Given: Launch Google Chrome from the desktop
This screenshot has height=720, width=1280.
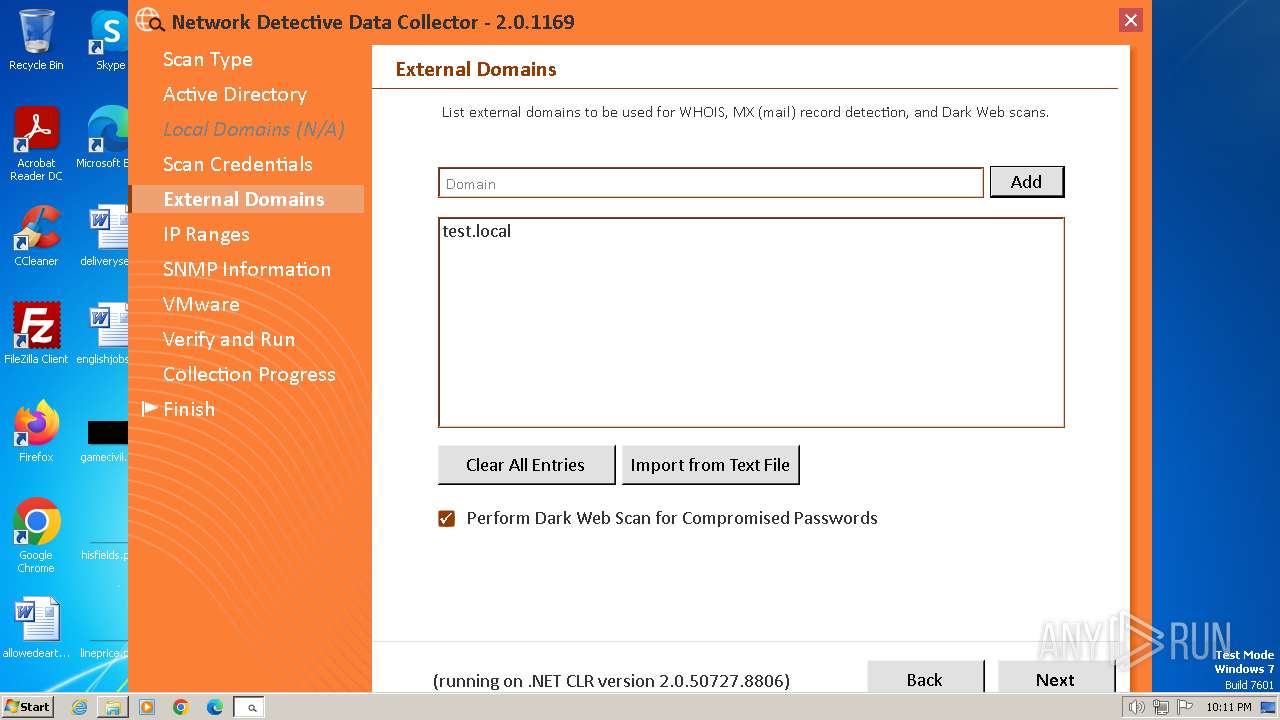Looking at the screenshot, I should click(x=36, y=536).
